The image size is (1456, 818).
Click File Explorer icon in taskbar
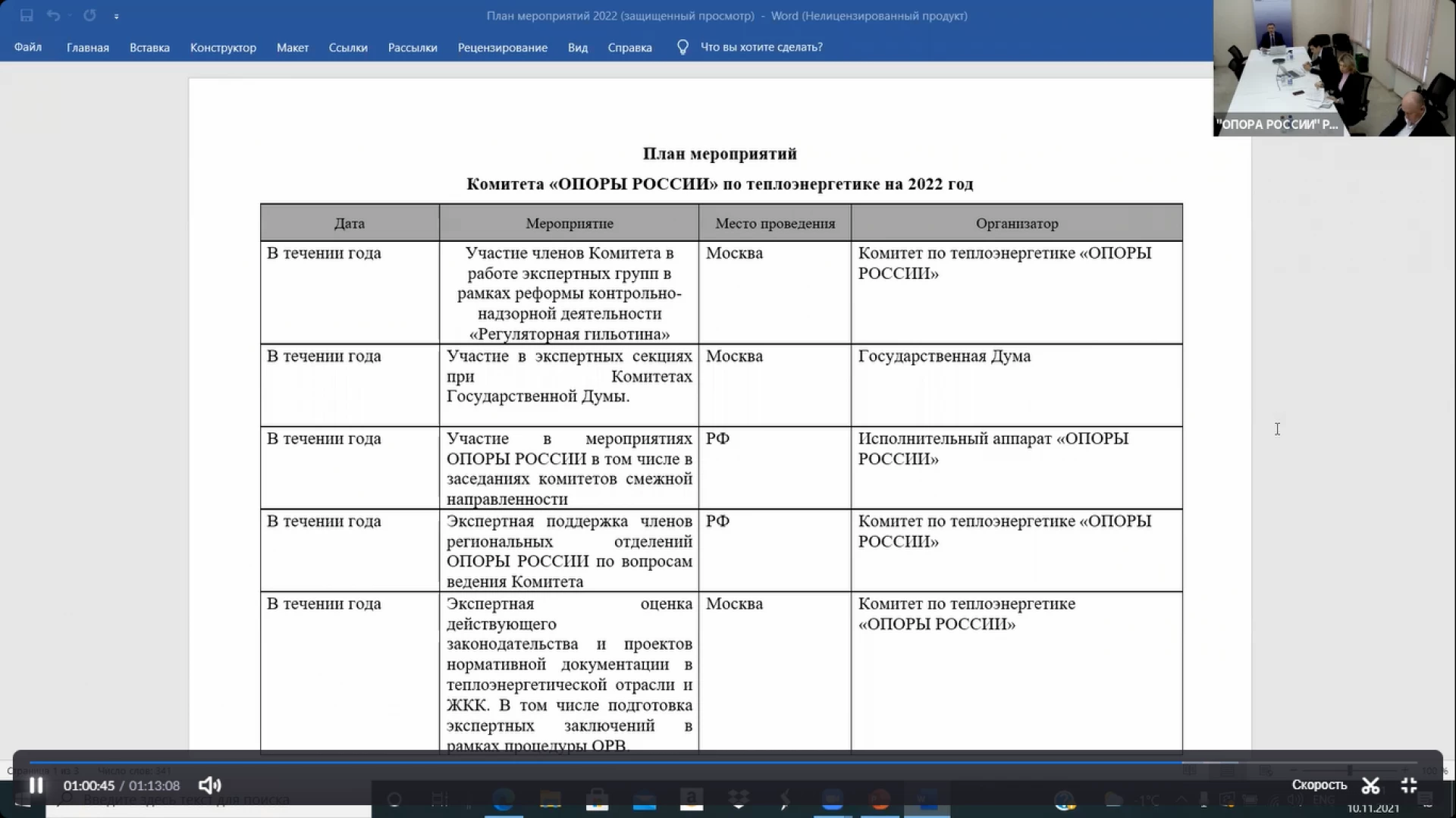click(x=551, y=799)
